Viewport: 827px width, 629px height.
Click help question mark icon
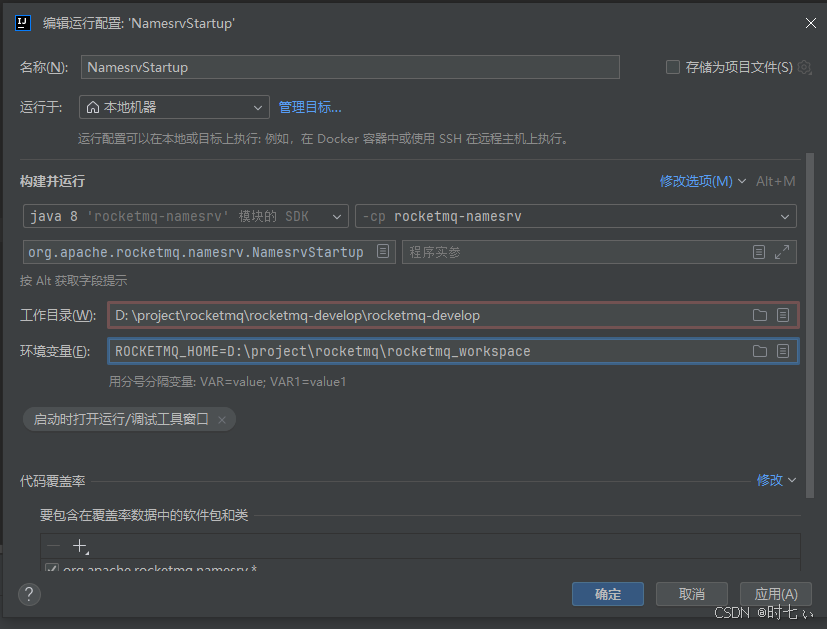(28, 594)
